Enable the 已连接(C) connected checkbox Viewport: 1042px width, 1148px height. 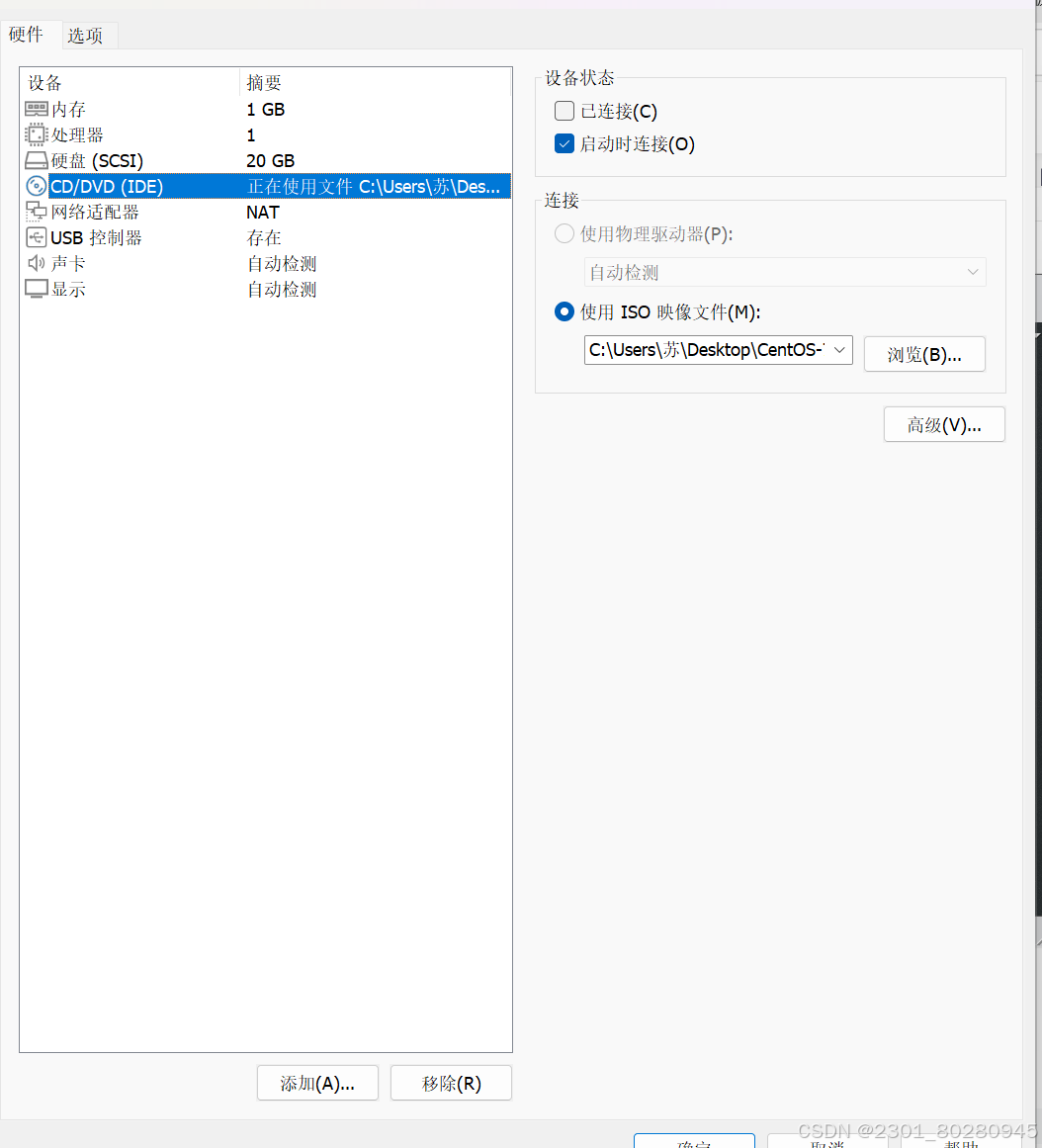564,112
